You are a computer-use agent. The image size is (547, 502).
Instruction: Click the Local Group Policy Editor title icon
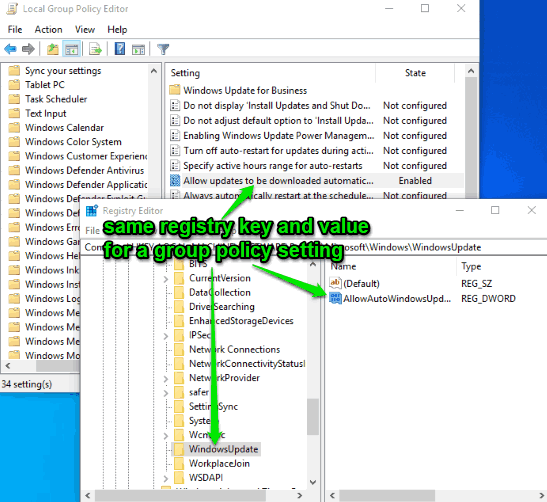[12, 9]
